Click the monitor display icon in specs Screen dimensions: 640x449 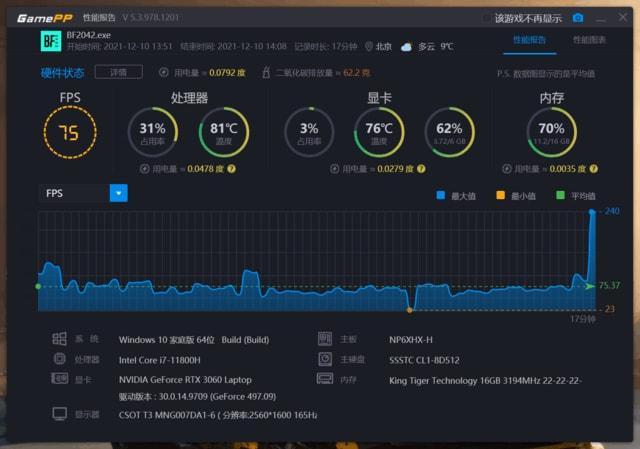pos(60,413)
